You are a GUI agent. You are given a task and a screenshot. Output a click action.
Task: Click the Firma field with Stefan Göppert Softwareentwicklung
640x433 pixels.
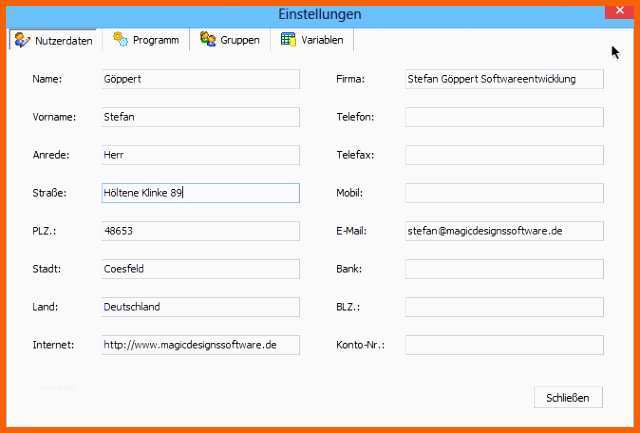(x=504, y=79)
